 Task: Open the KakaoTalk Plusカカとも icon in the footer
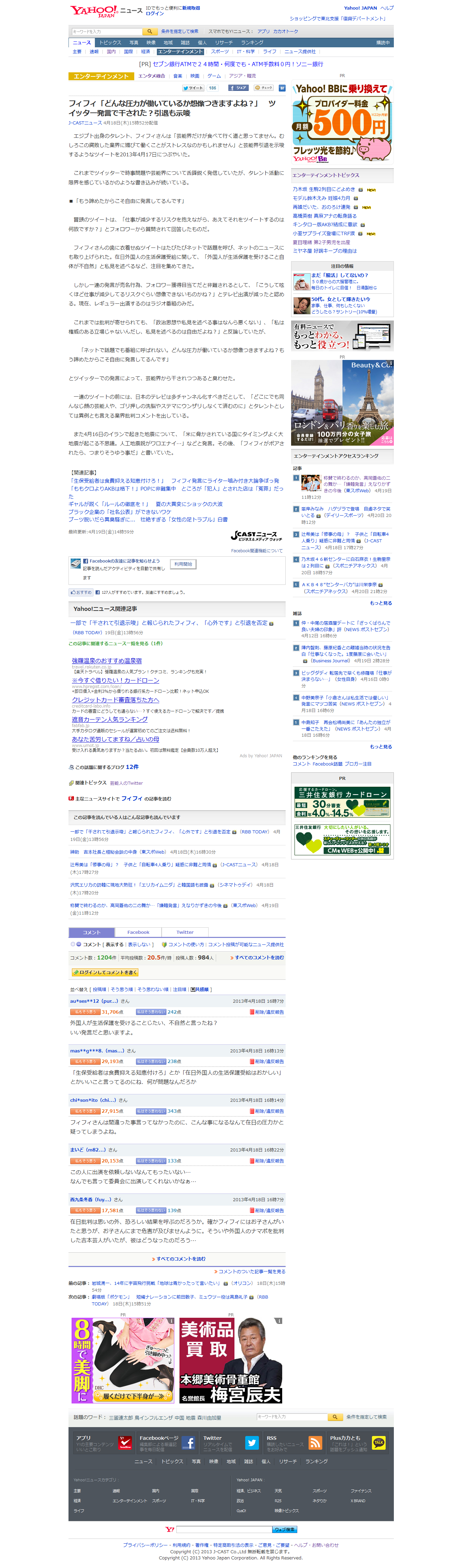tap(379, 1443)
